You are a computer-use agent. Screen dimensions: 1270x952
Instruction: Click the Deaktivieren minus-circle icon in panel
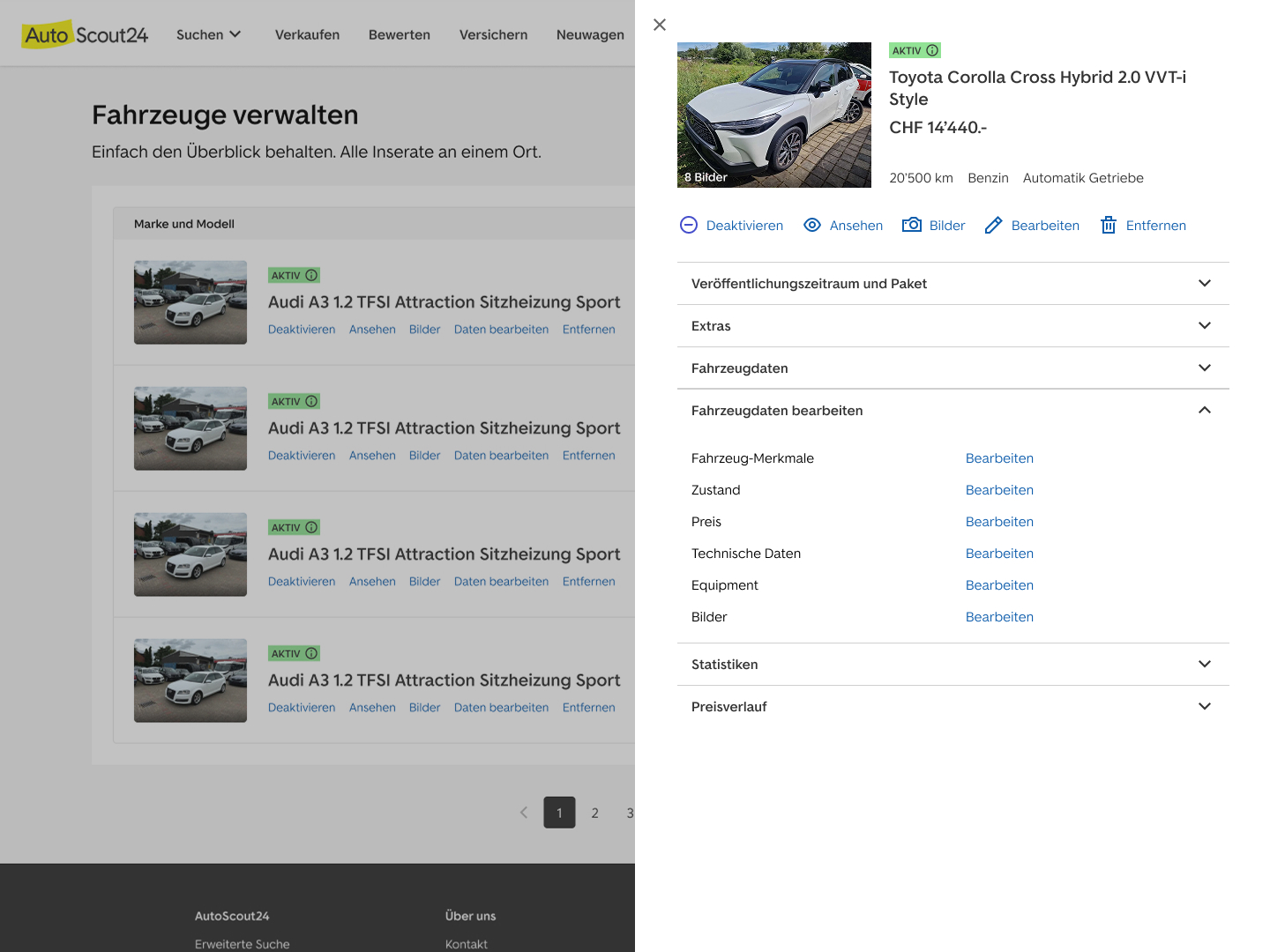689,225
